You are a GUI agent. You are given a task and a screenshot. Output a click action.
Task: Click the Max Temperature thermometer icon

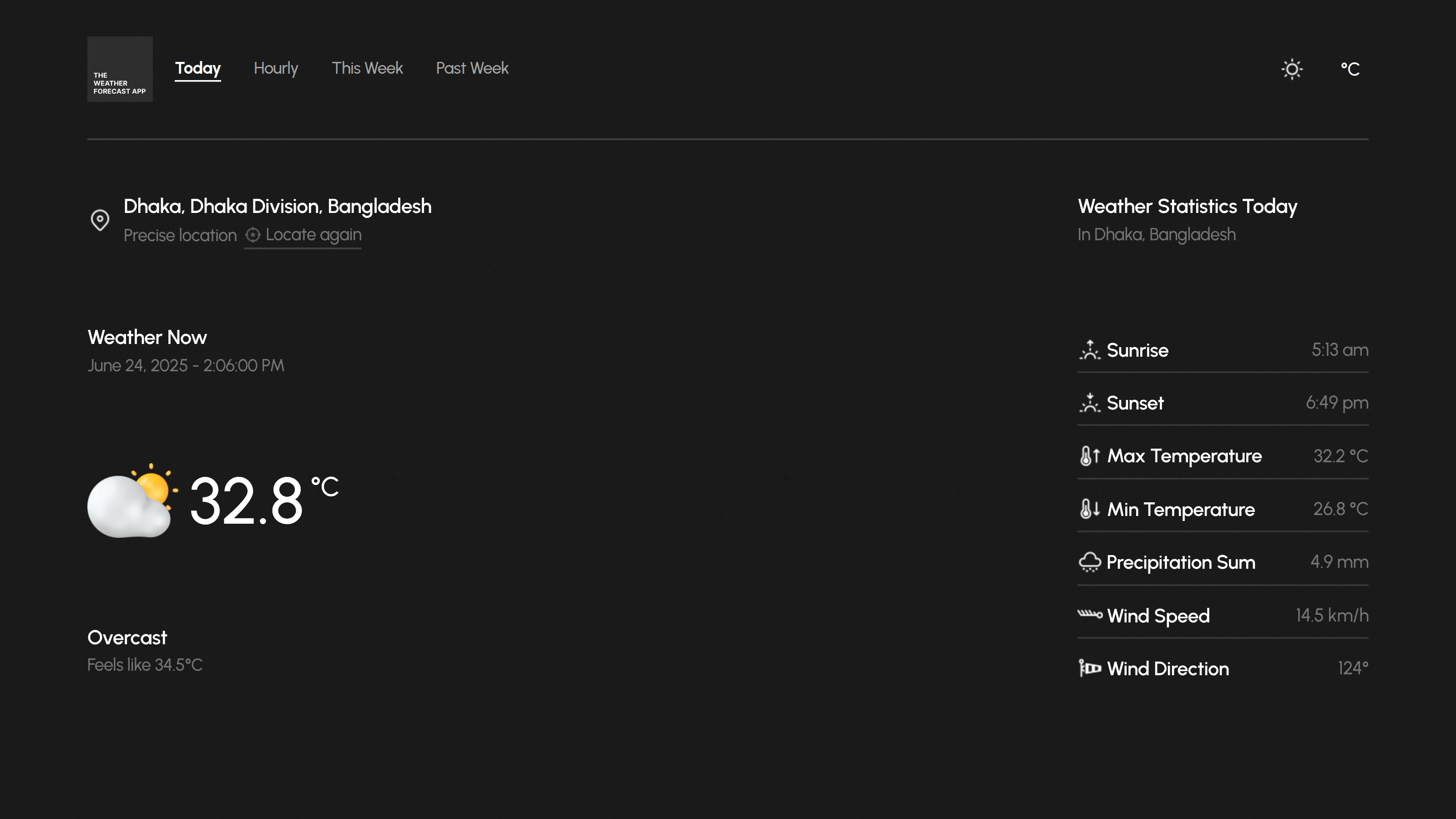1089,455
